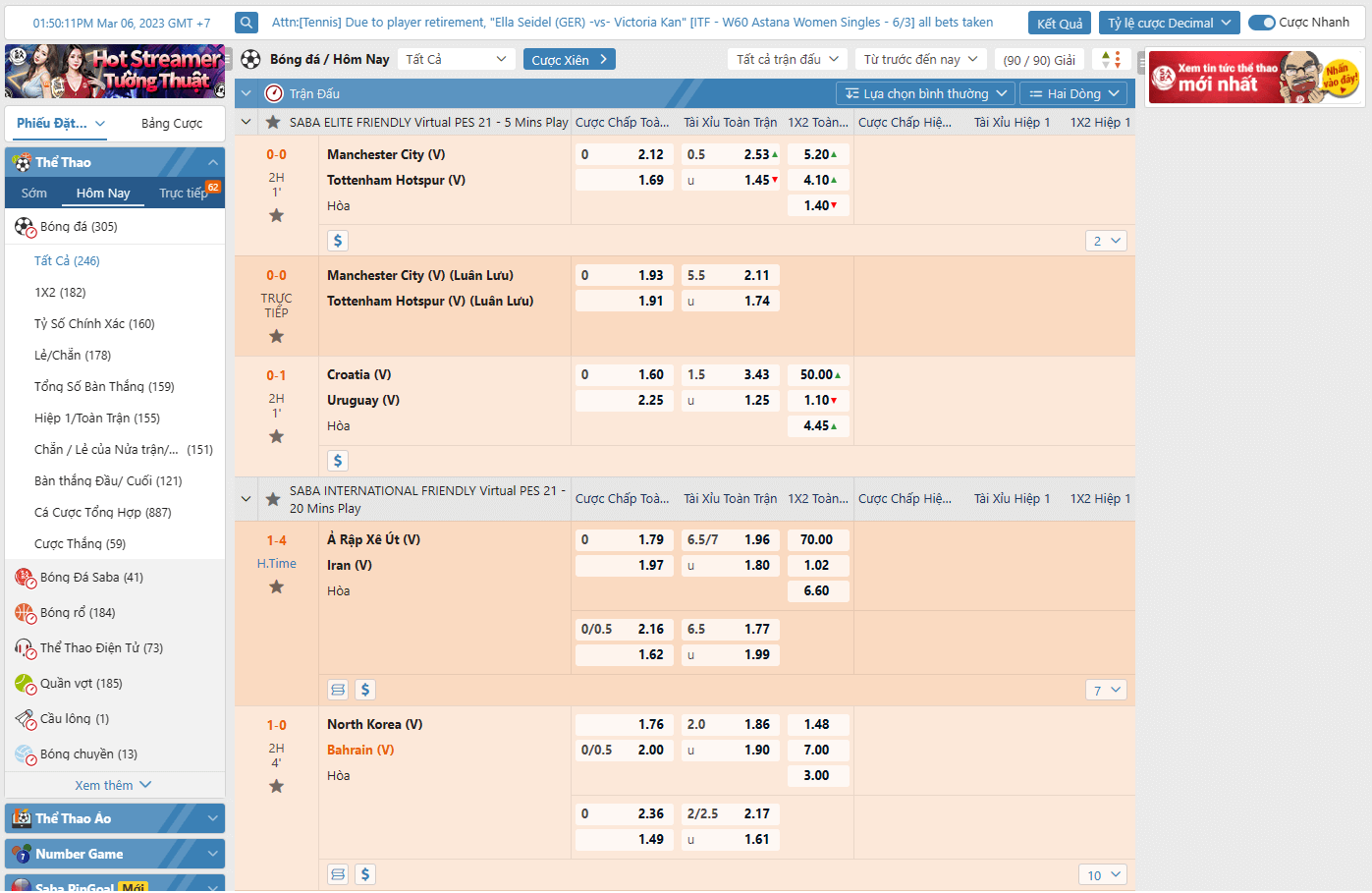Click the football icon beside Bóng đá / Hôm Nay

point(250,60)
